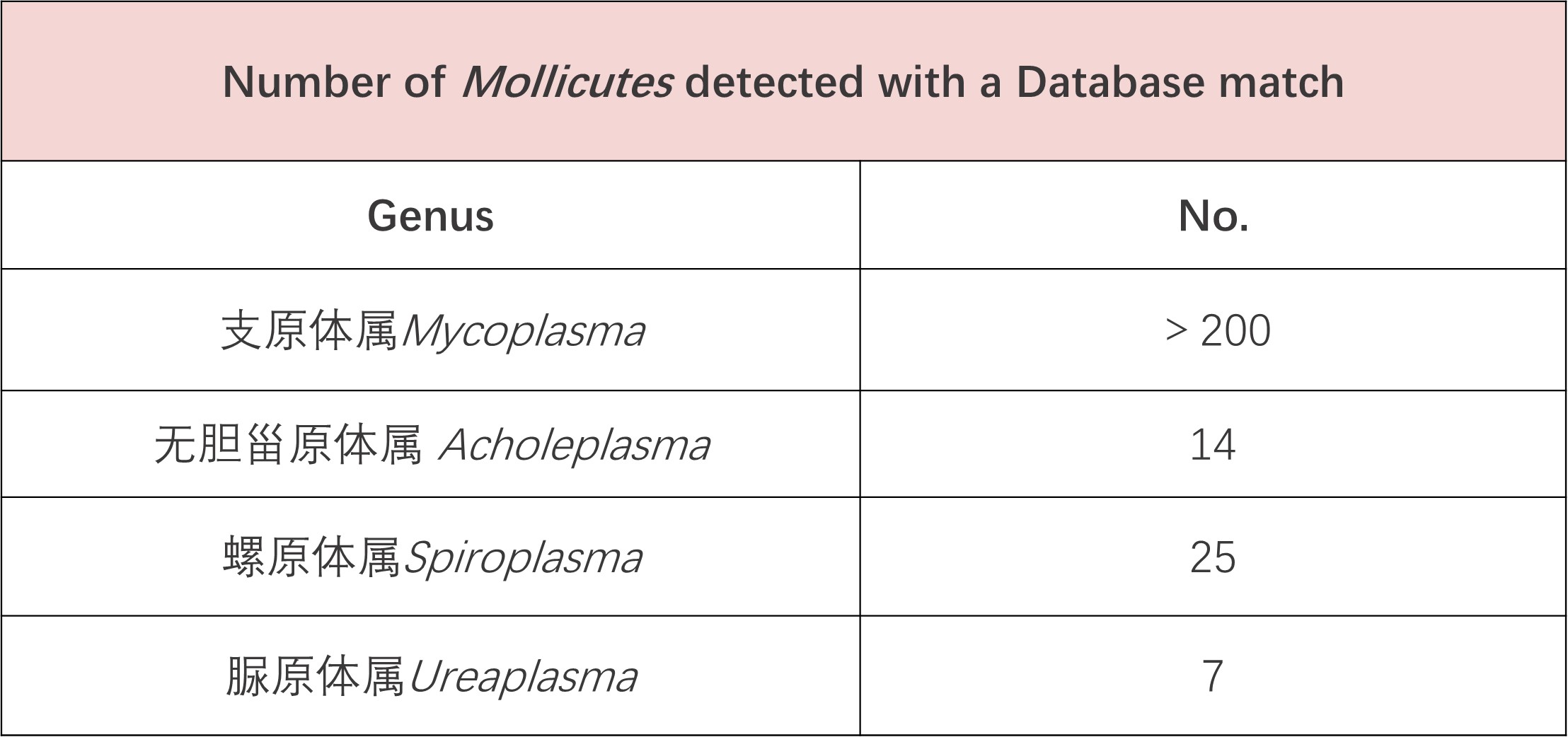The image size is (1568, 737).
Task: Click the Chinese text 支原体属
Action: pyautogui.click(x=310, y=330)
